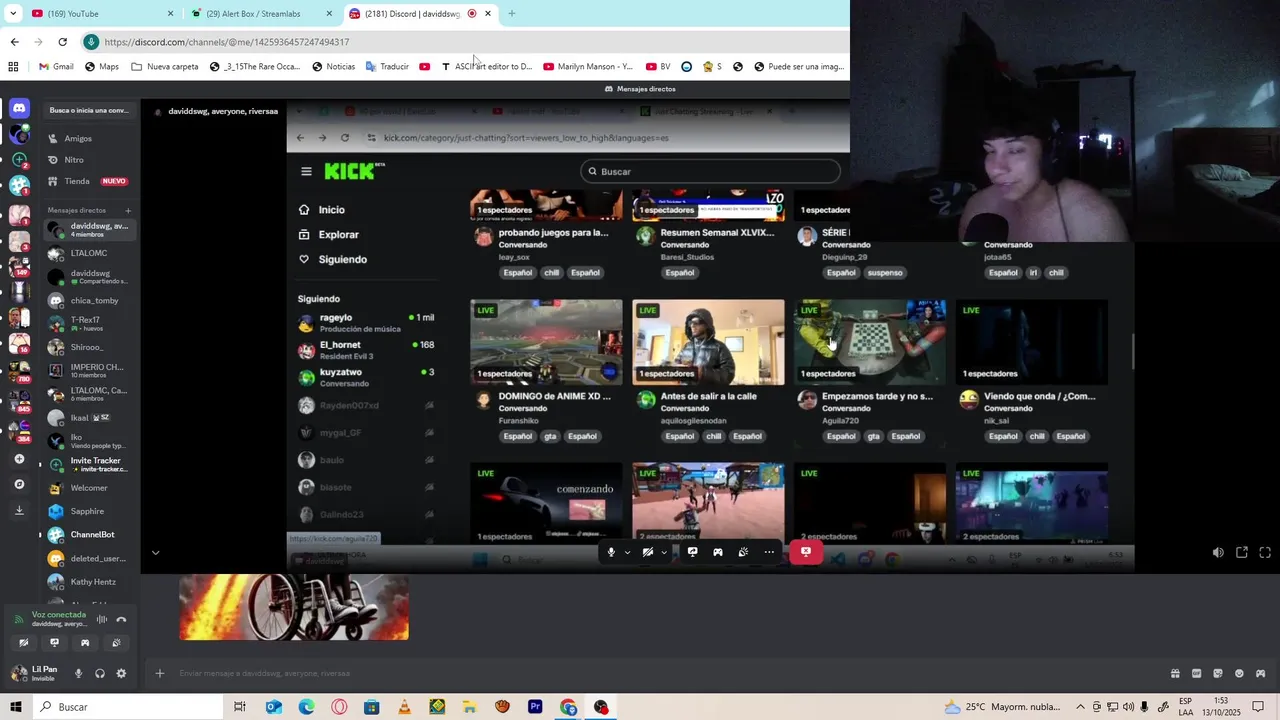Open Discord home direct messages icon
1280x720 pixels.
tap(19, 108)
